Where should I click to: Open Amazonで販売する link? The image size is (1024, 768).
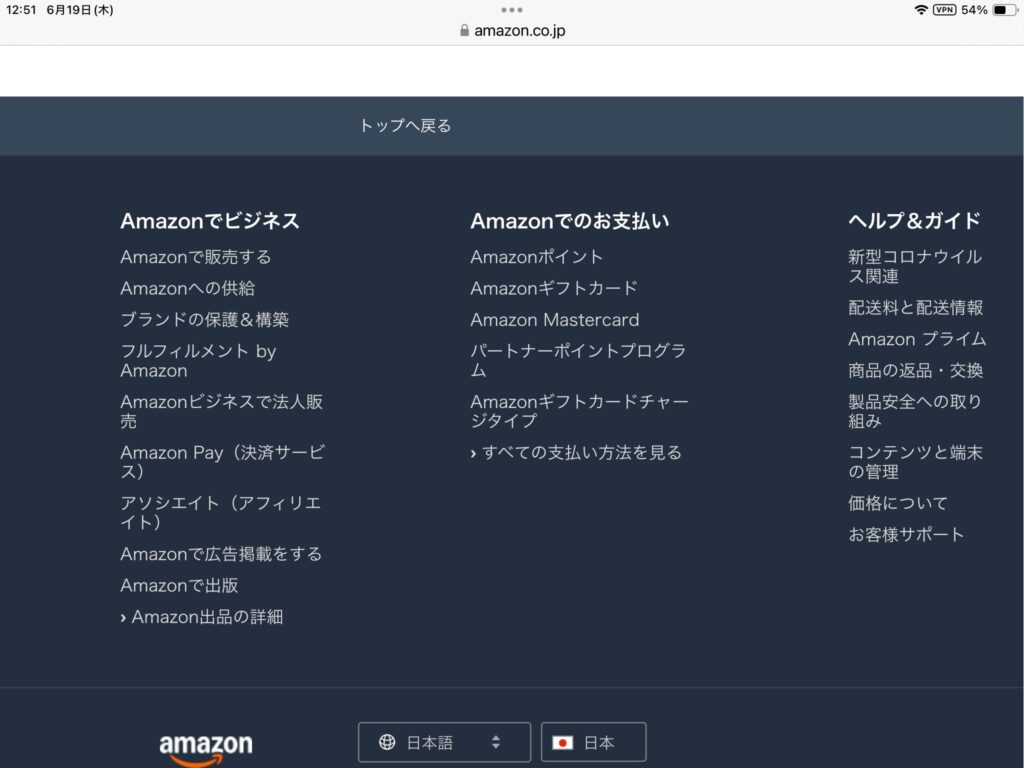[196, 257]
